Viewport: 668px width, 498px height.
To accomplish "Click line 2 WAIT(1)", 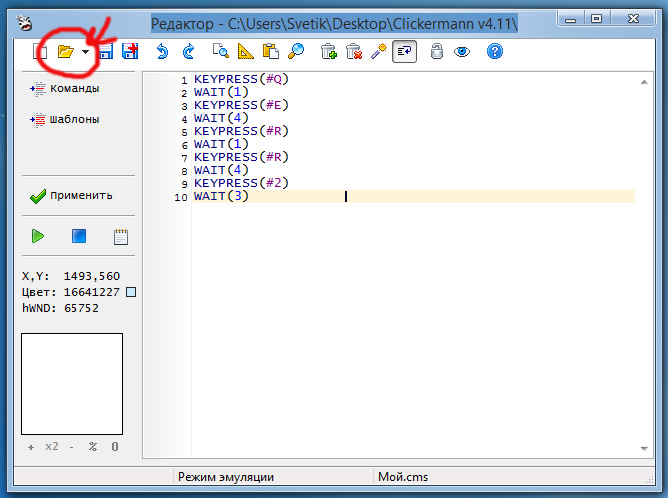I will tap(221, 92).
